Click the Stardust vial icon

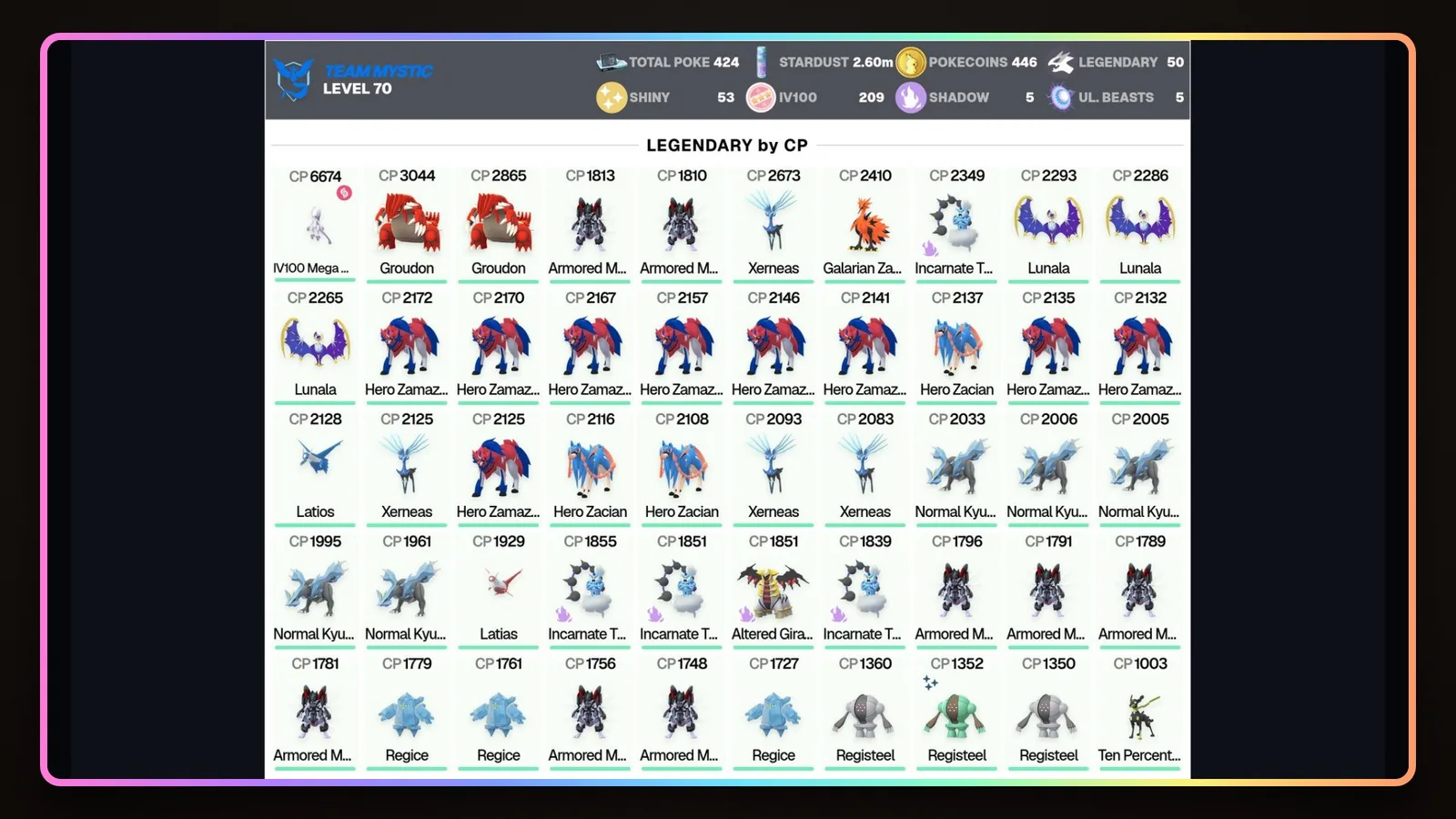pos(762,62)
